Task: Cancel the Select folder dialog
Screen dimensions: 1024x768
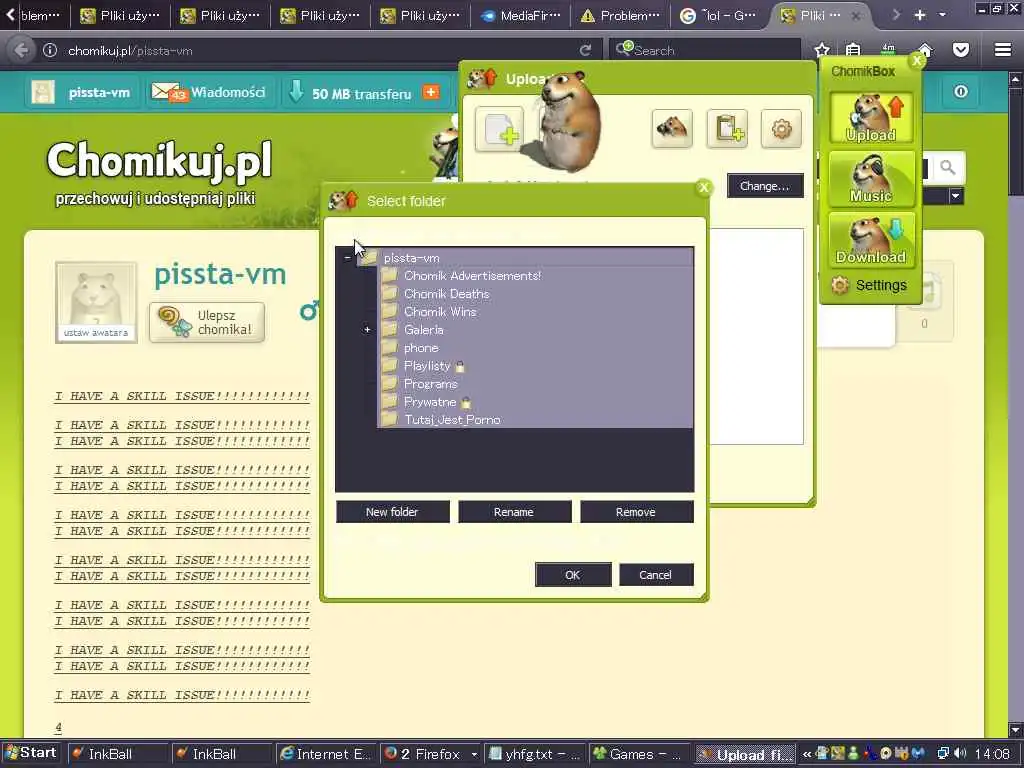Action: (x=656, y=575)
